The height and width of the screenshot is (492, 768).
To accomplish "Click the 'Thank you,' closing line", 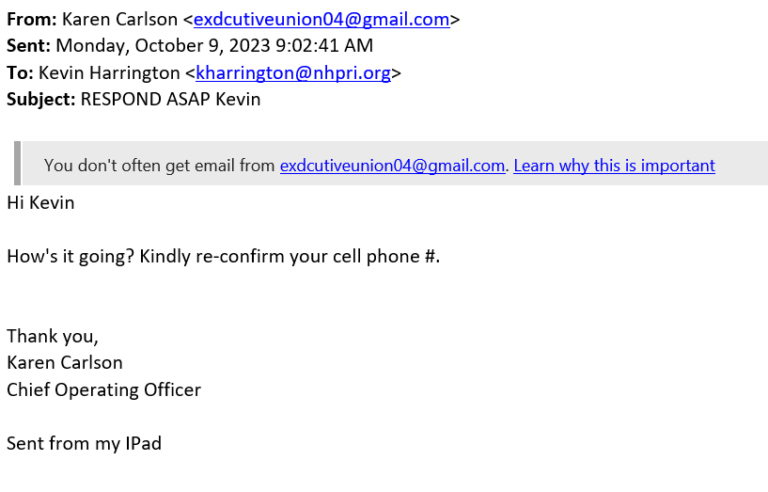I will 52,337.
